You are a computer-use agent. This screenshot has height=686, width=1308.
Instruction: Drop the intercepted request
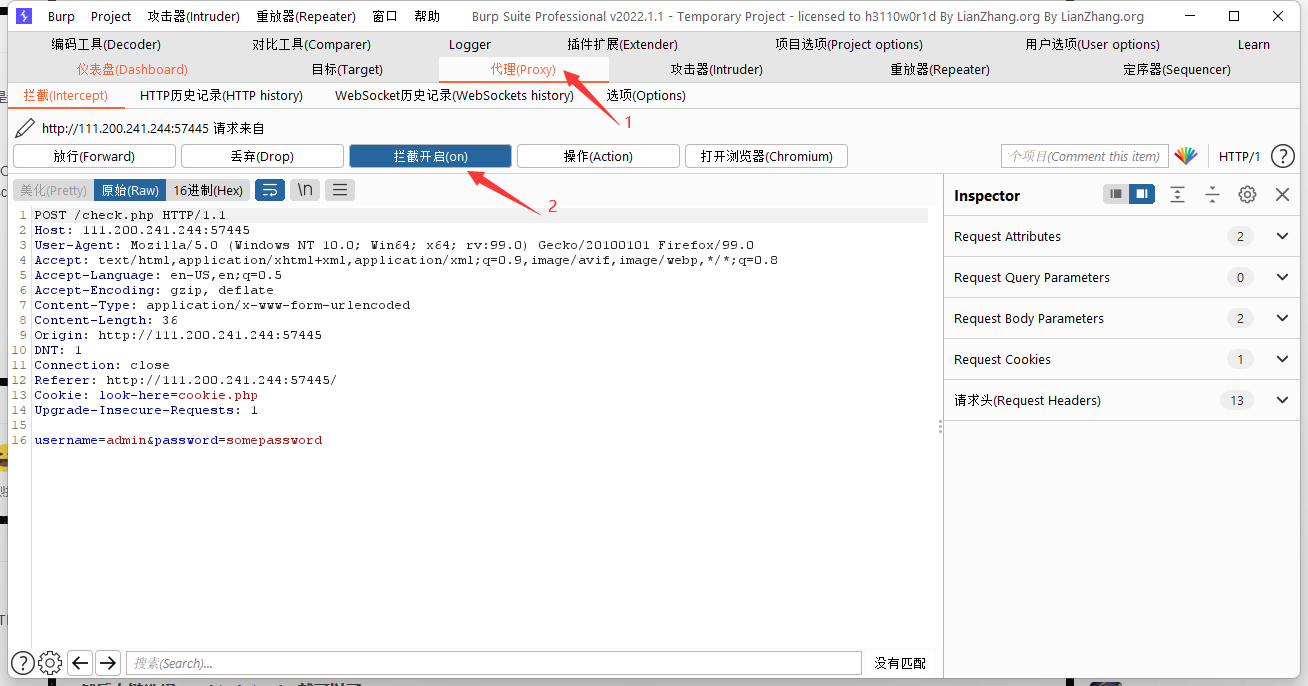tap(262, 156)
